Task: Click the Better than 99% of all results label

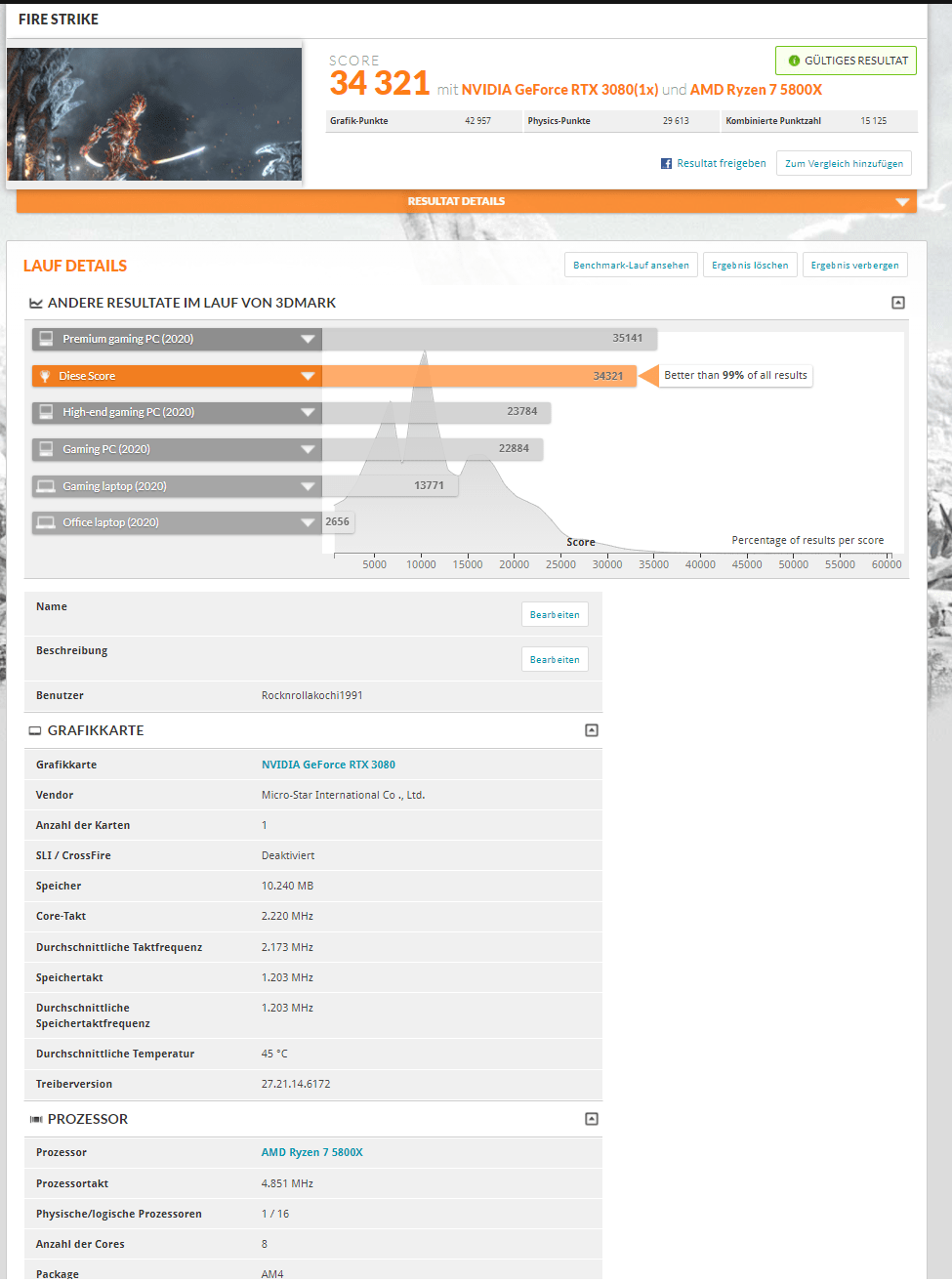Action: (x=735, y=376)
